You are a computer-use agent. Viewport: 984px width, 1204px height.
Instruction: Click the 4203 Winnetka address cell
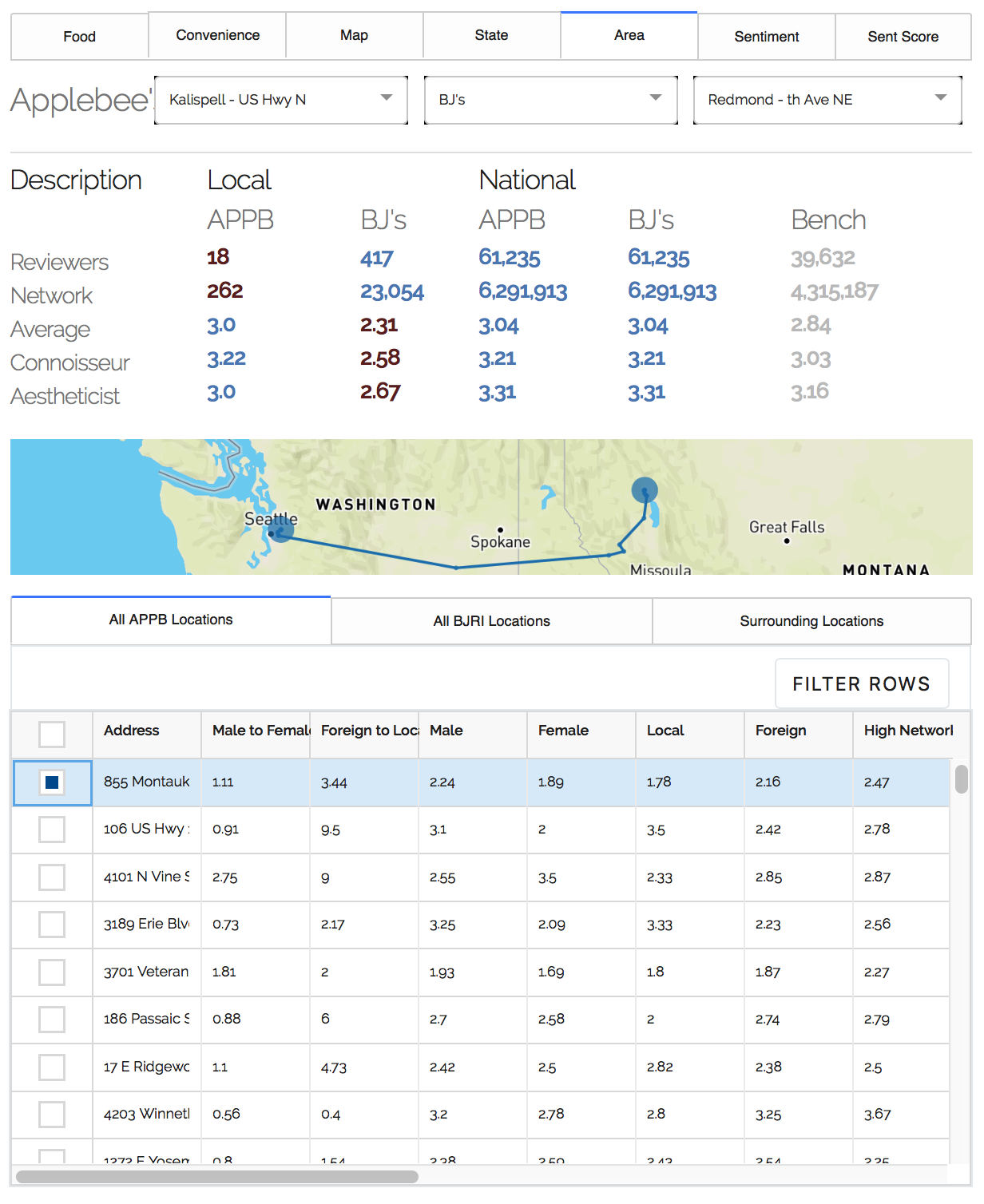point(147,1115)
